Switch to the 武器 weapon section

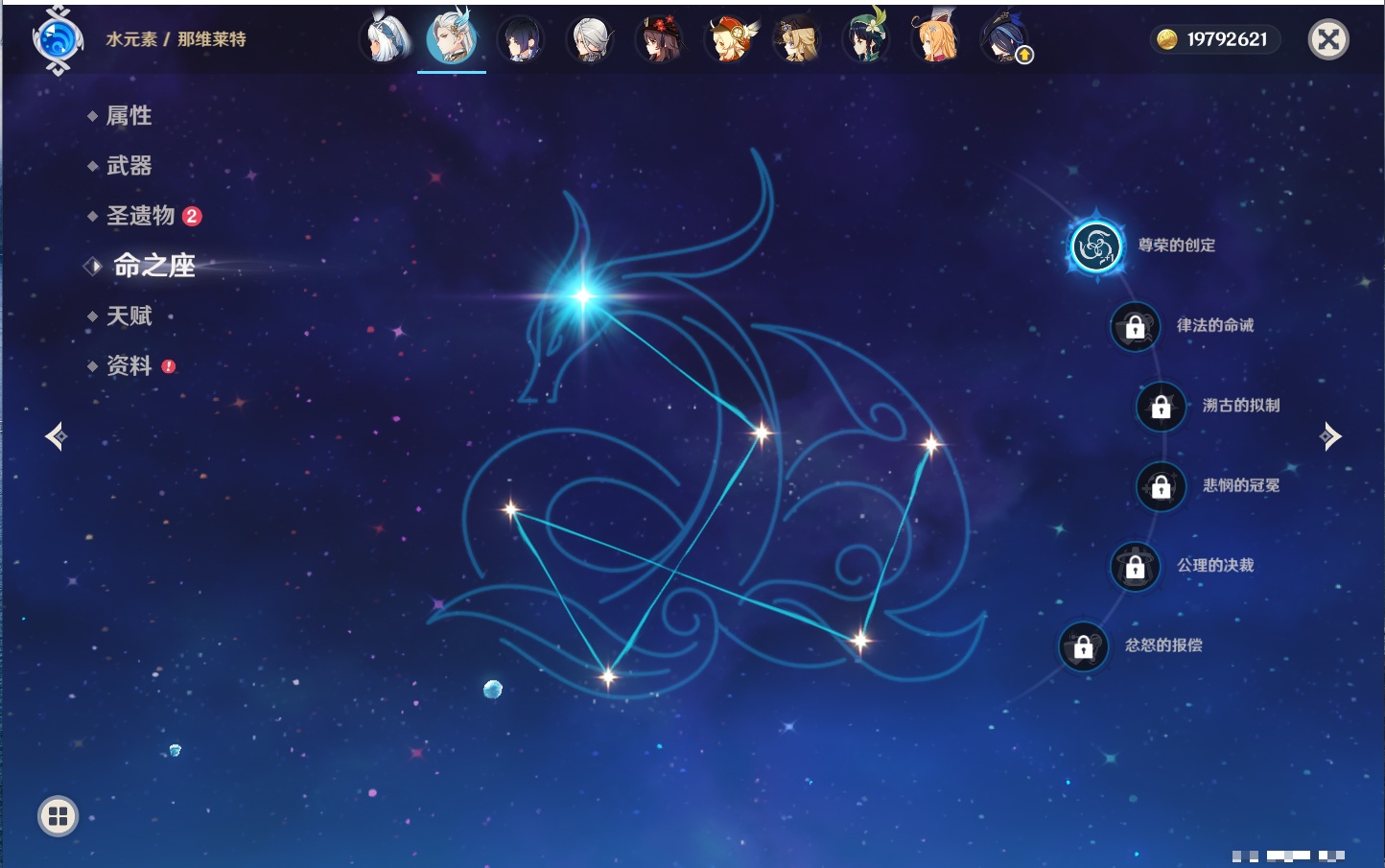point(129,166)
